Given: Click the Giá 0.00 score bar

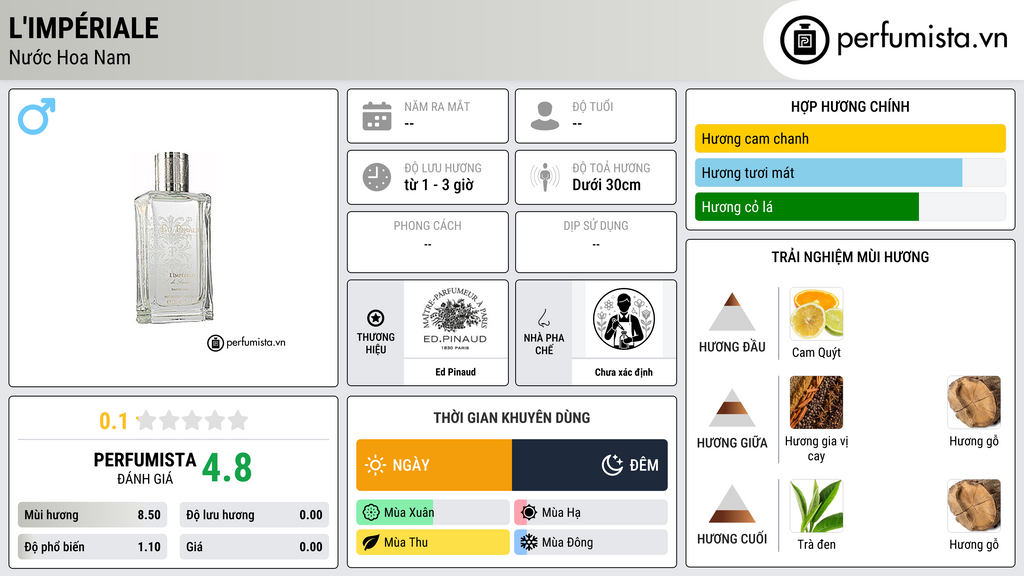Looking at the screenshot, I should click(x=254, y=547).
